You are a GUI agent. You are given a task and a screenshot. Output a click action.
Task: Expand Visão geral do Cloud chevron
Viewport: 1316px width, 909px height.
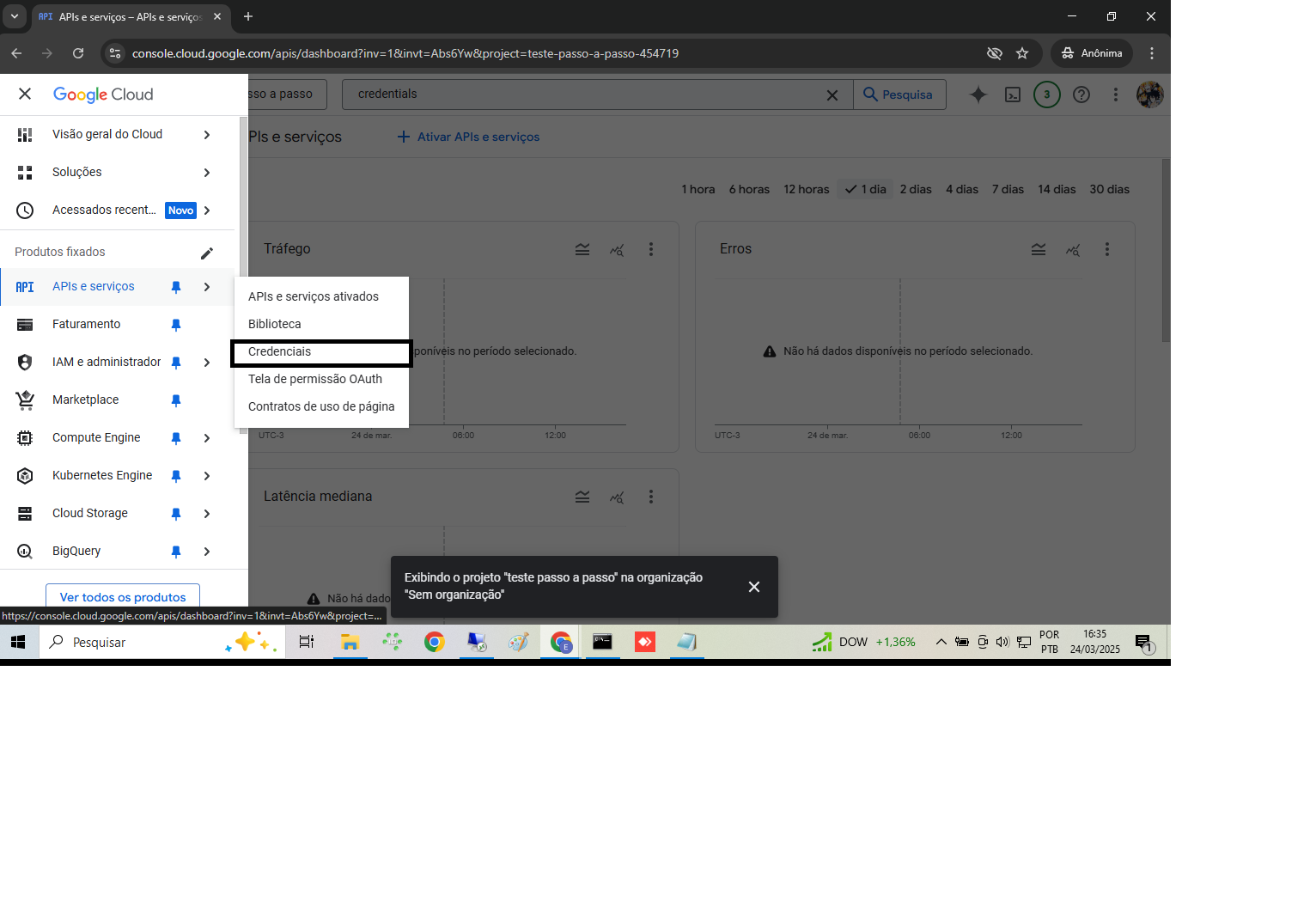pyautogui.click(x=207, y=135)
